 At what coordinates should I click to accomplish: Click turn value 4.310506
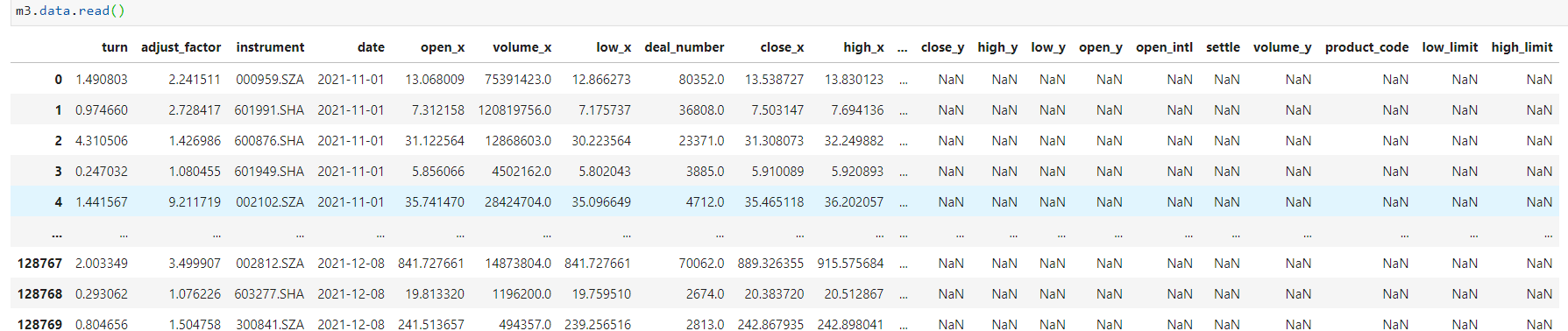click(102, 141)
